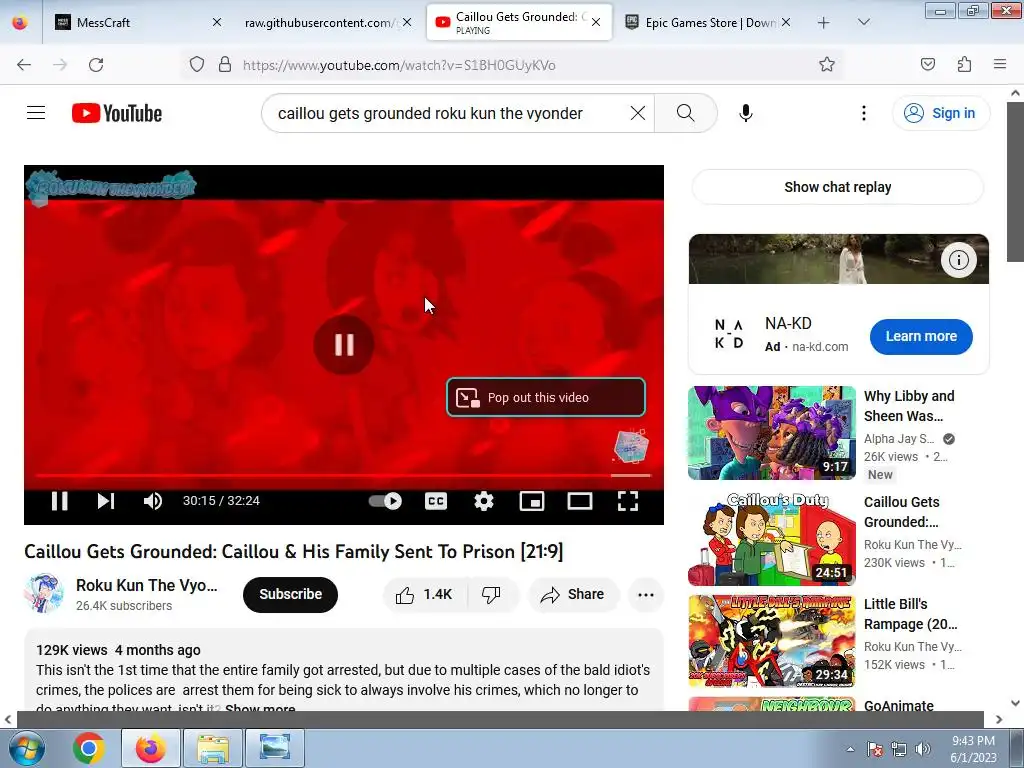Open the Caillou's Duty video thumbnail
Viewport: 1024px width, 768px height.
(771, 539)
